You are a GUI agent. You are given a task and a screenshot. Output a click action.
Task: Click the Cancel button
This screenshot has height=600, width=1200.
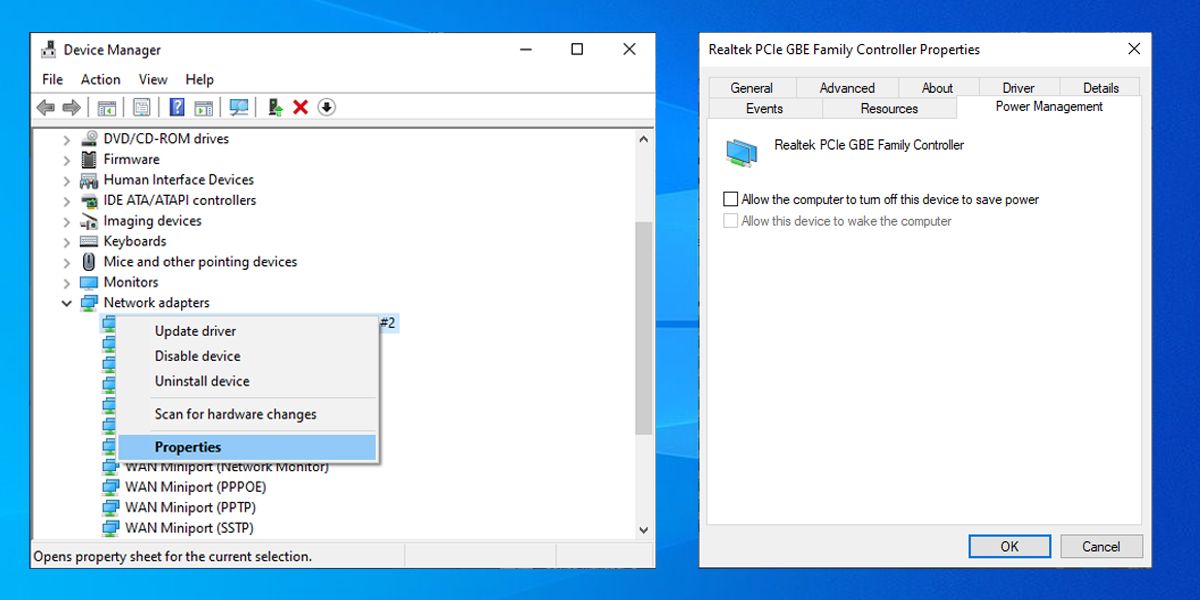tap(1101, 546)
